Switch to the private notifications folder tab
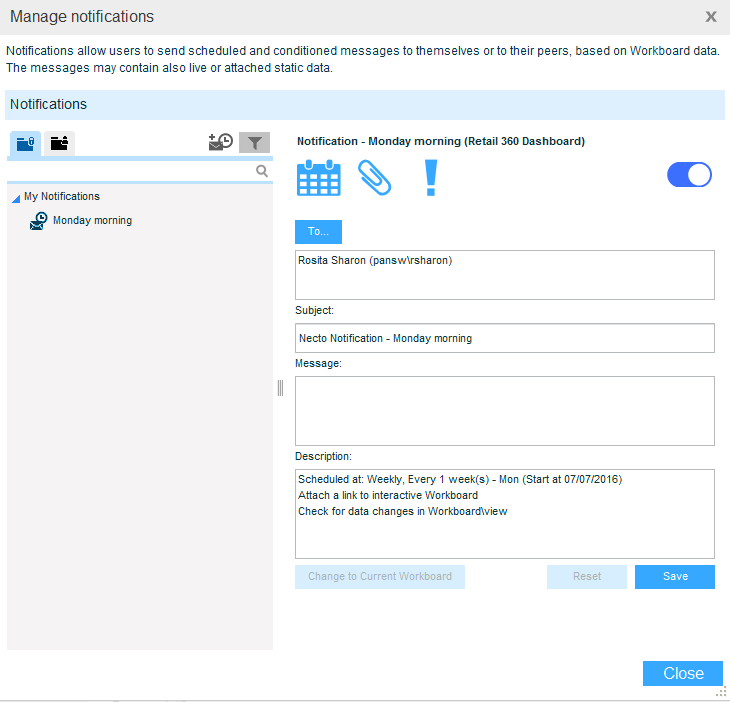730x702 pixels. click(x=26, y=143)
